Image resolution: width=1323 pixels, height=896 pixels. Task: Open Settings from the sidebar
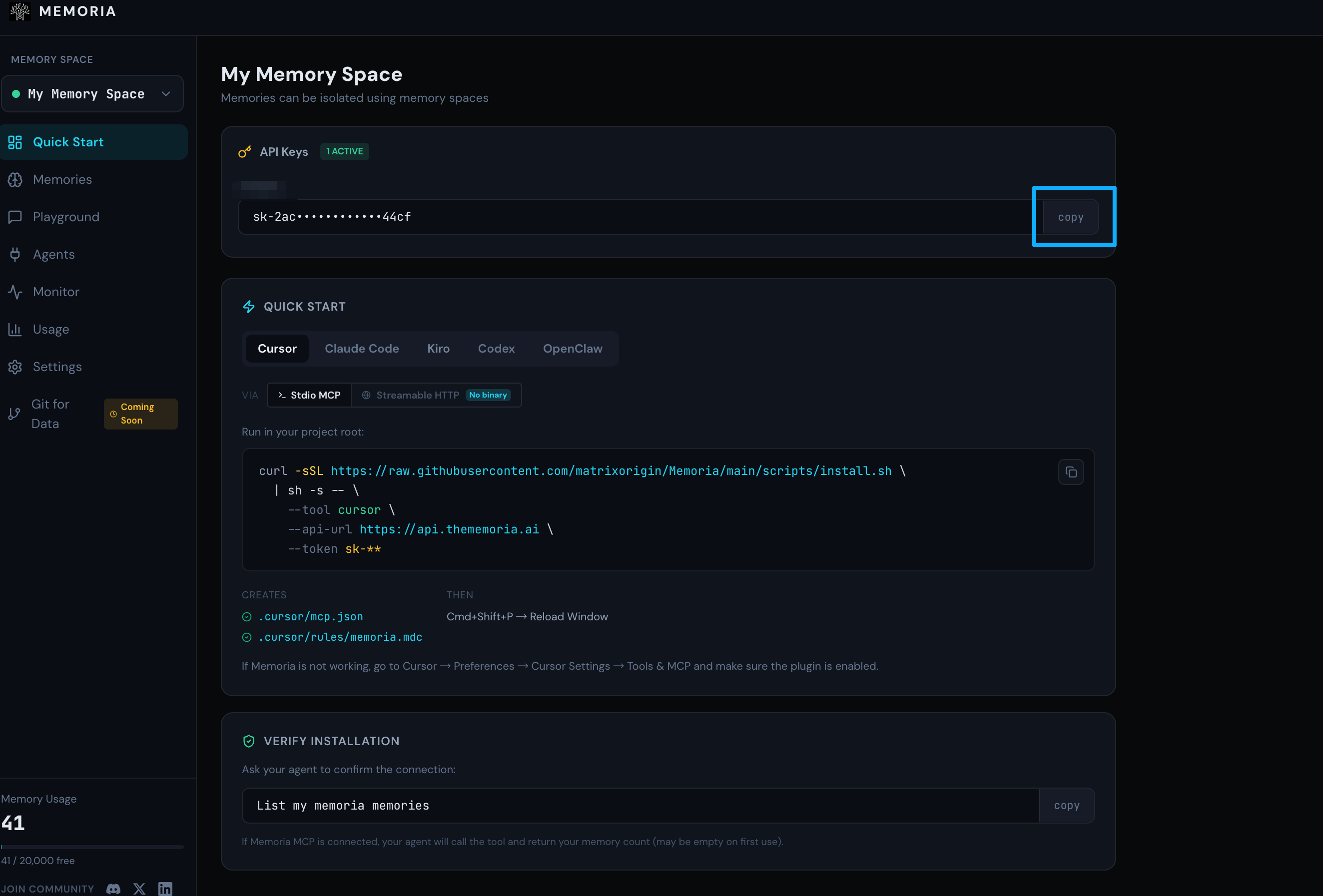[x=57, y=367]
